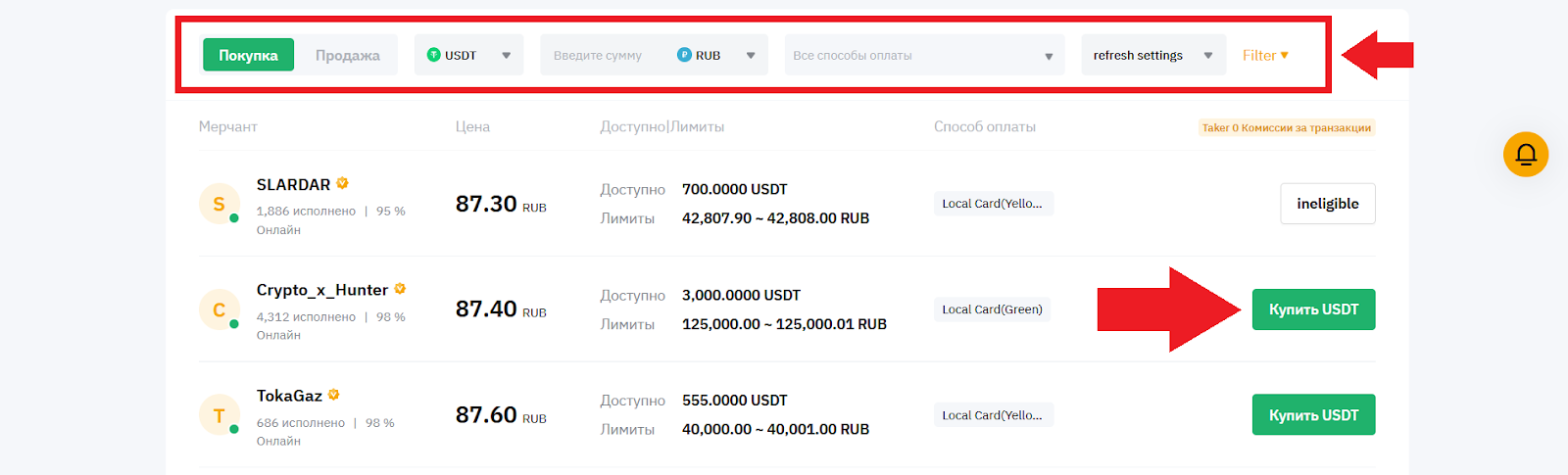
Task: Click Купить USDT for Crypto_x_Hunter
Action: tap(1314, 309)
